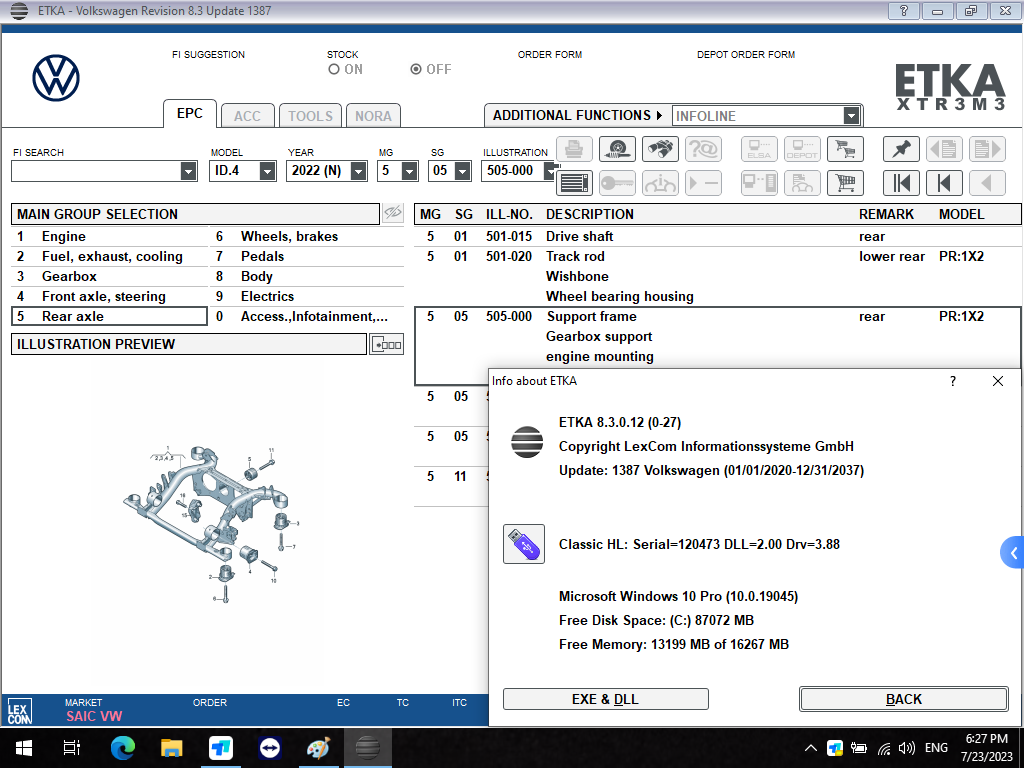Click the EXE & DLL button
The height and width of the screenshot is (768, 1024).
pos(605,699)
